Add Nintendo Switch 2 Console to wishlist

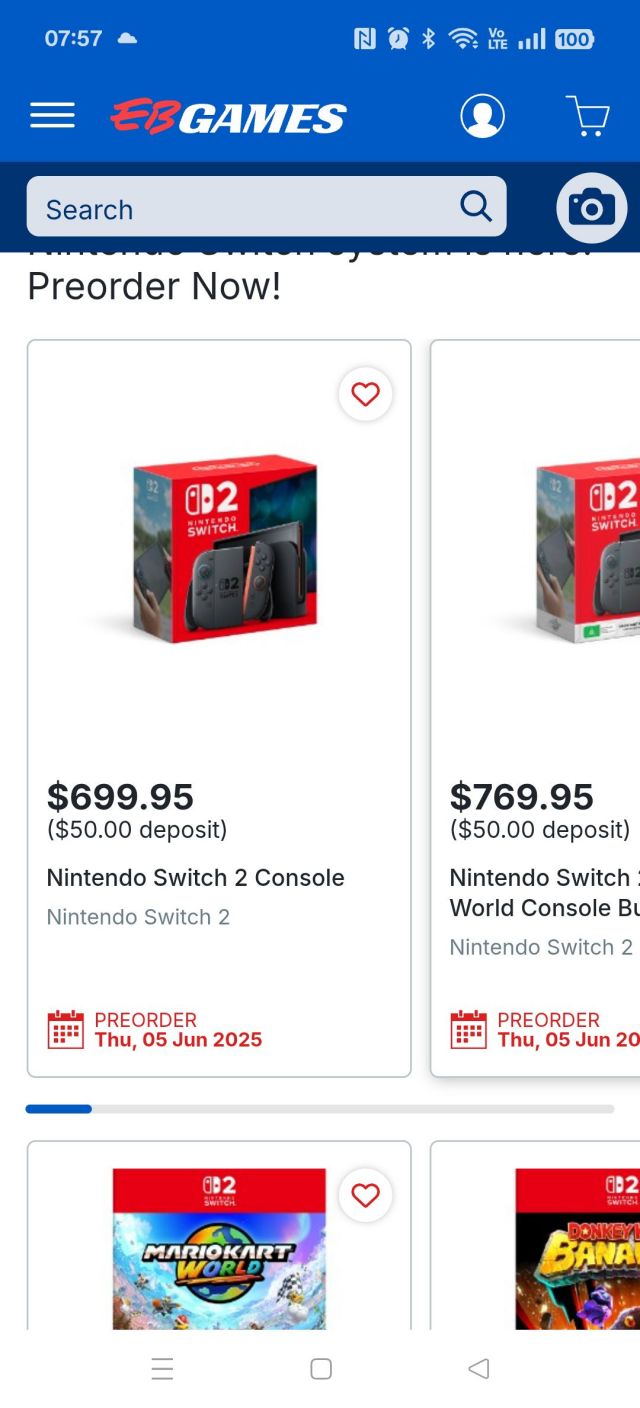click(366, 394)
